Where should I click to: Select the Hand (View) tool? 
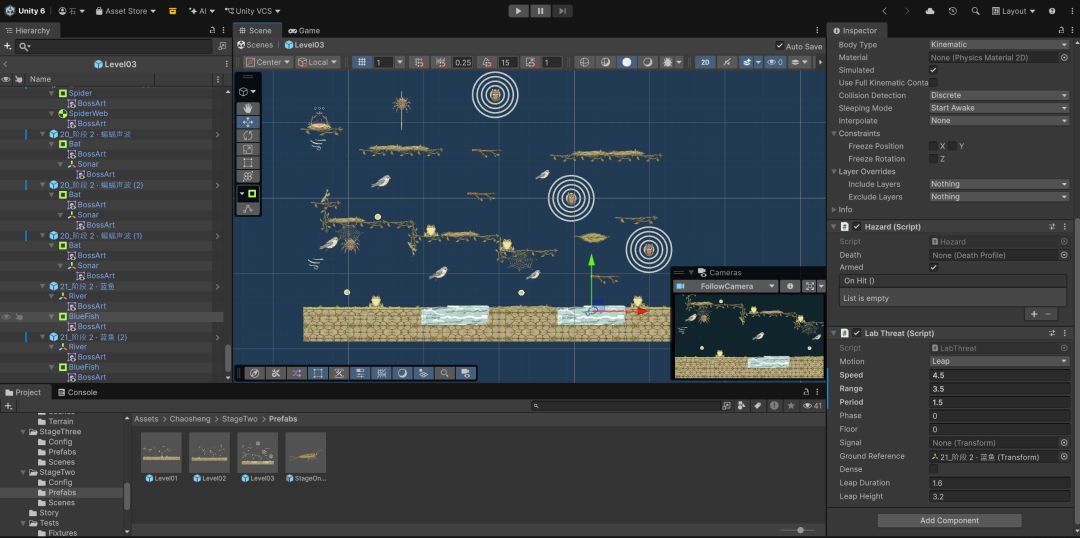[248, 108]
